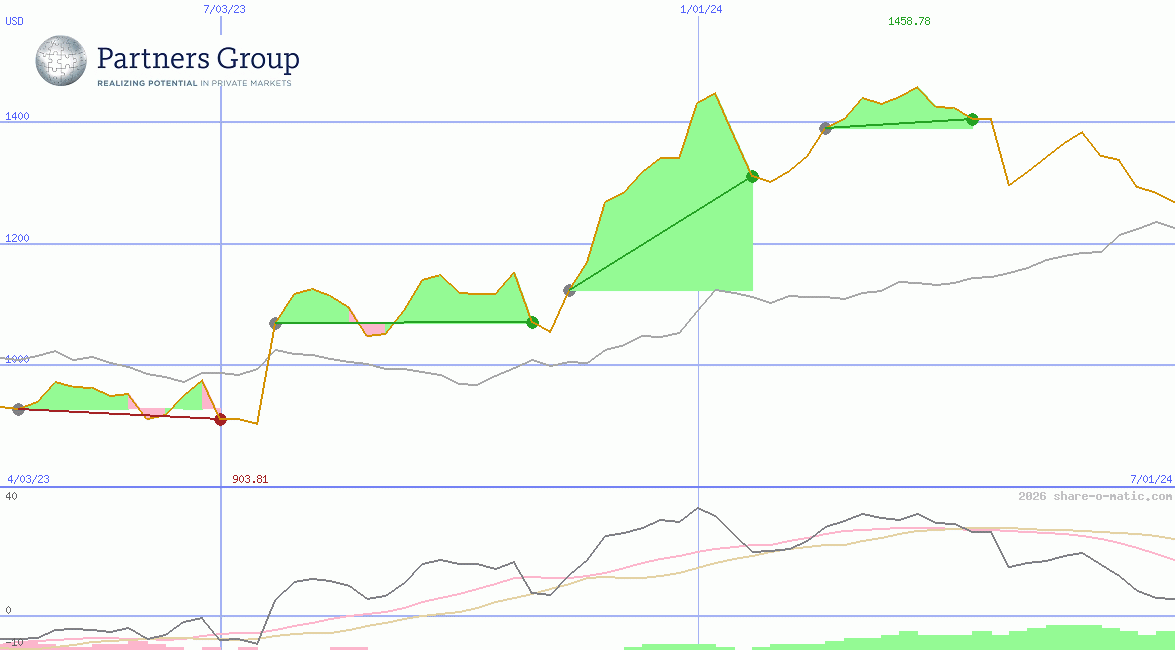Select the green marker at the 1400 trendline end
Viewport: 1175px width, 650px height.
click(972, 120)
